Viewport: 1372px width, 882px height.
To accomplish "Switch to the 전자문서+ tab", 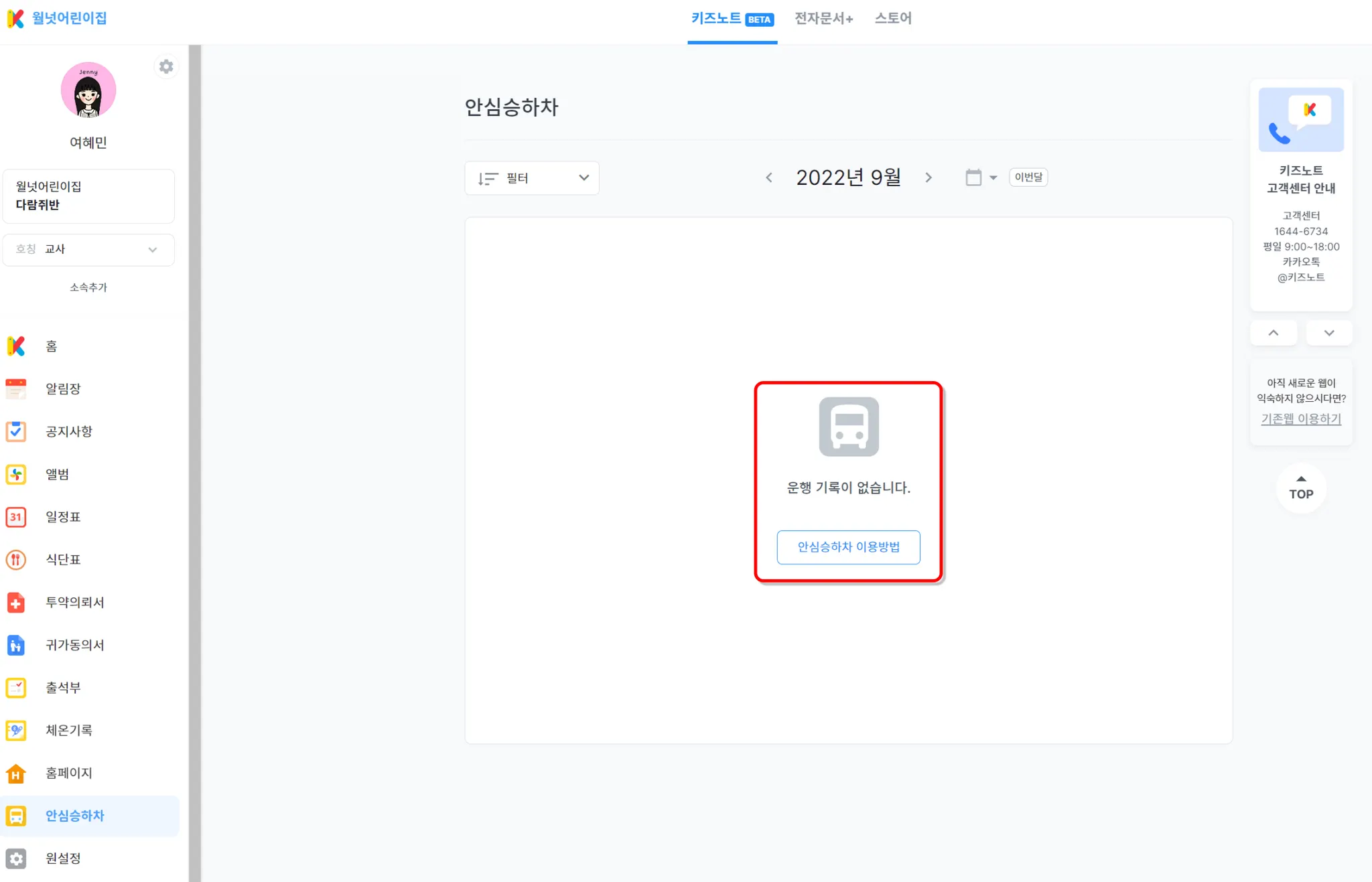I will [x=823, y=19].
